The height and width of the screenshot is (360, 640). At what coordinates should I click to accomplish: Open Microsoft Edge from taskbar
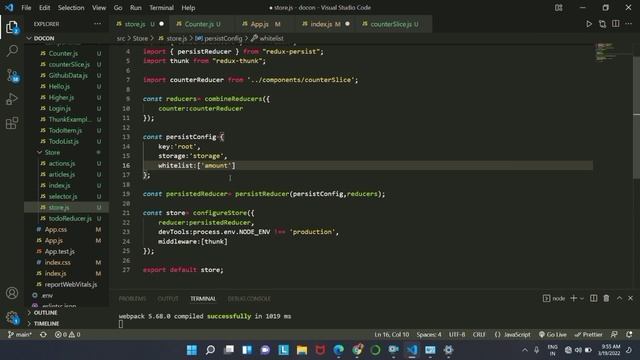tap(339, 350)
